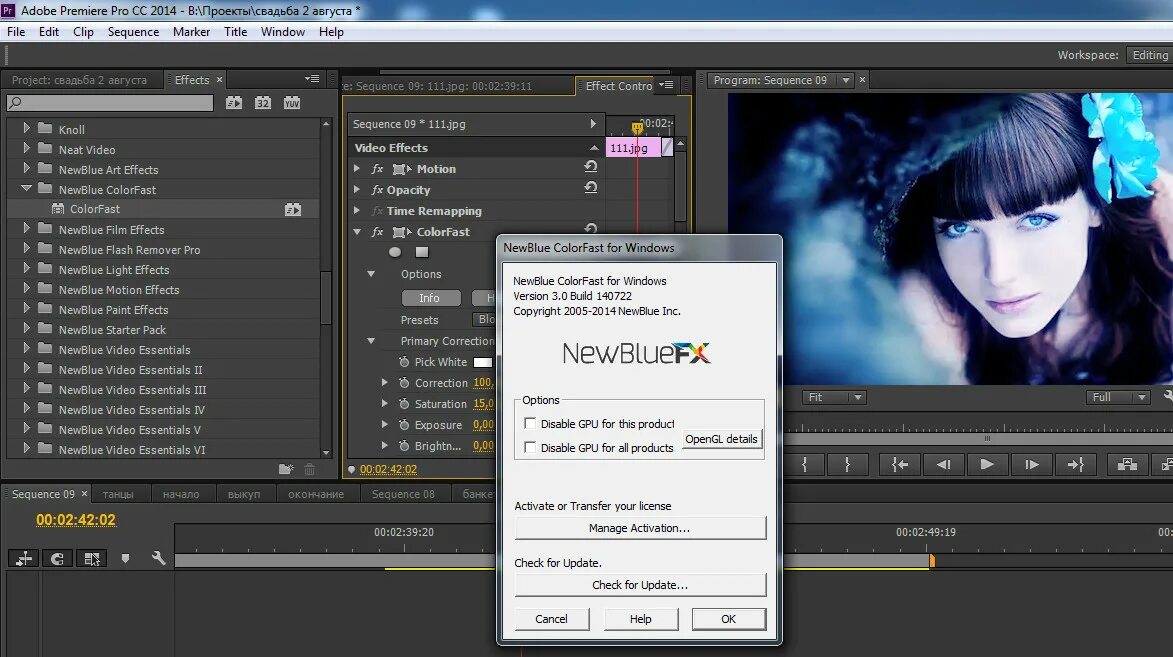Screen dimensions: 1173x657
Task: Open the Fit zoom level dropdown
Action: click(835, 397)
